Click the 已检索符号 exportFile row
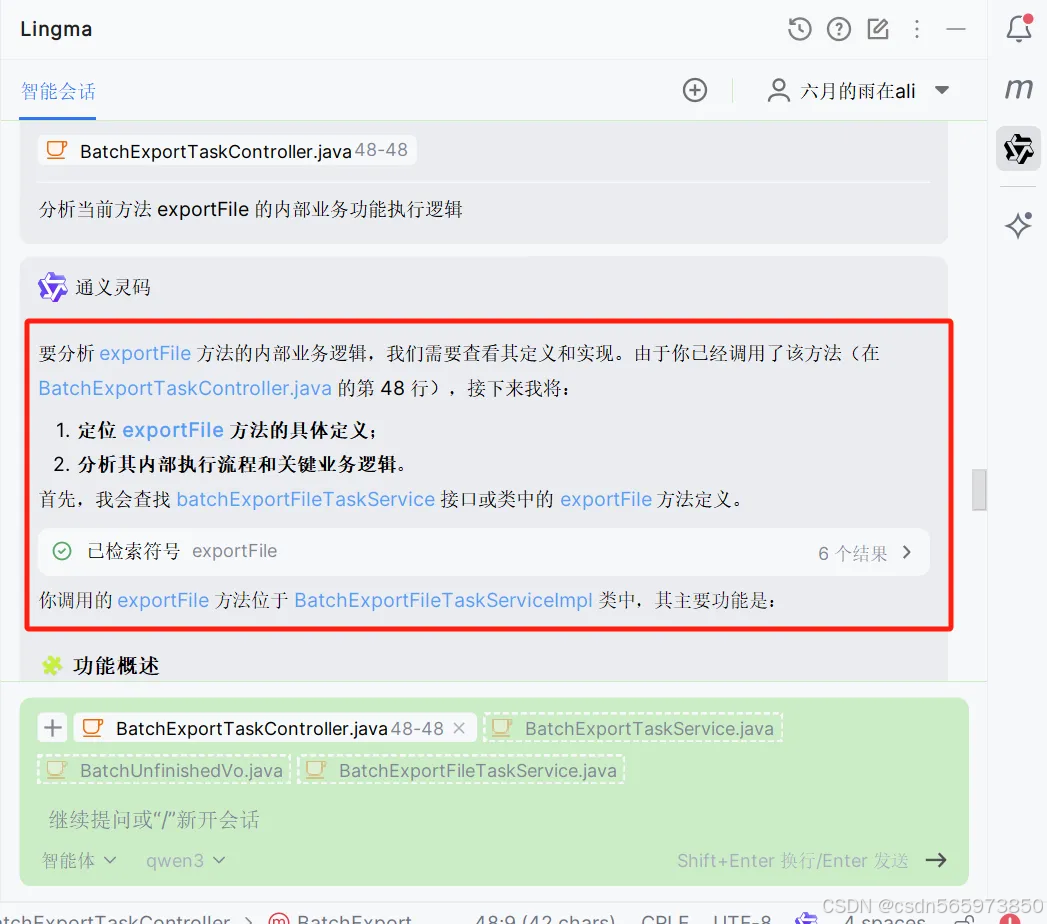Image resolution: width=1047 pixels, height=924 pixels. pyautogui.click(x=483, y=552)
